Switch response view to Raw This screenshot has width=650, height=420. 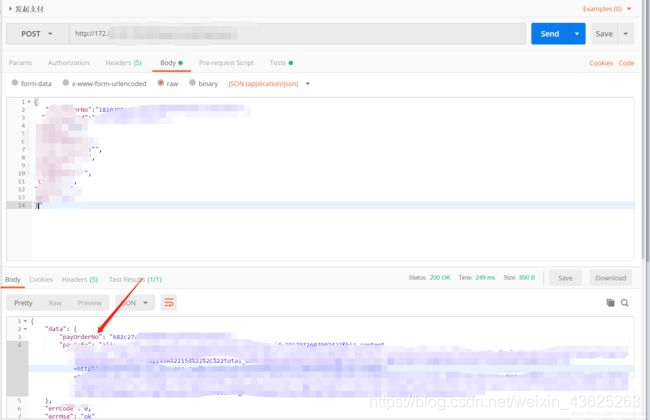pyautogui.click(x=55, y=303)
